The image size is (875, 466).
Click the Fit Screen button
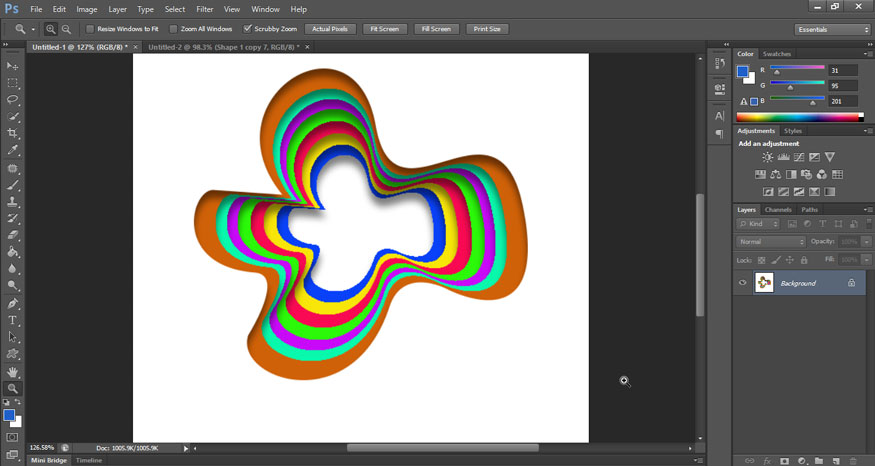click(x=384, y=29)
